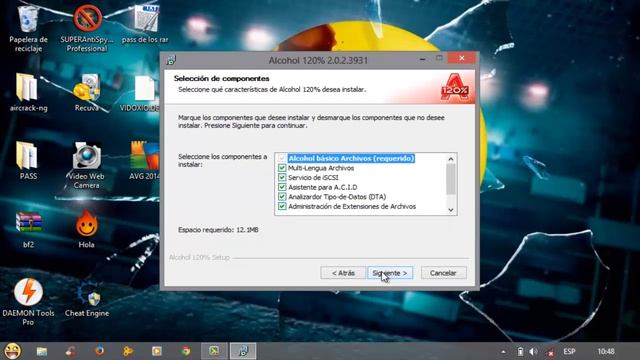Open the green X taskbar application

pyautogui.click(x=214, y=351)
